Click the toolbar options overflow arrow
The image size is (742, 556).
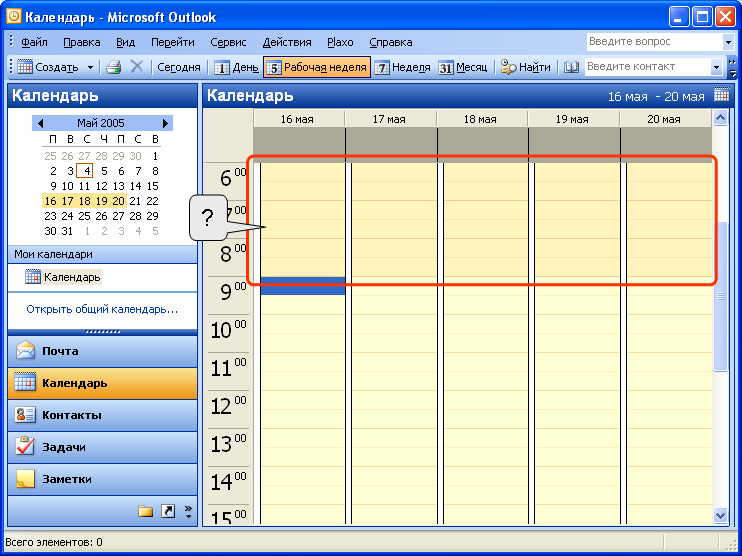coord(733,68)
